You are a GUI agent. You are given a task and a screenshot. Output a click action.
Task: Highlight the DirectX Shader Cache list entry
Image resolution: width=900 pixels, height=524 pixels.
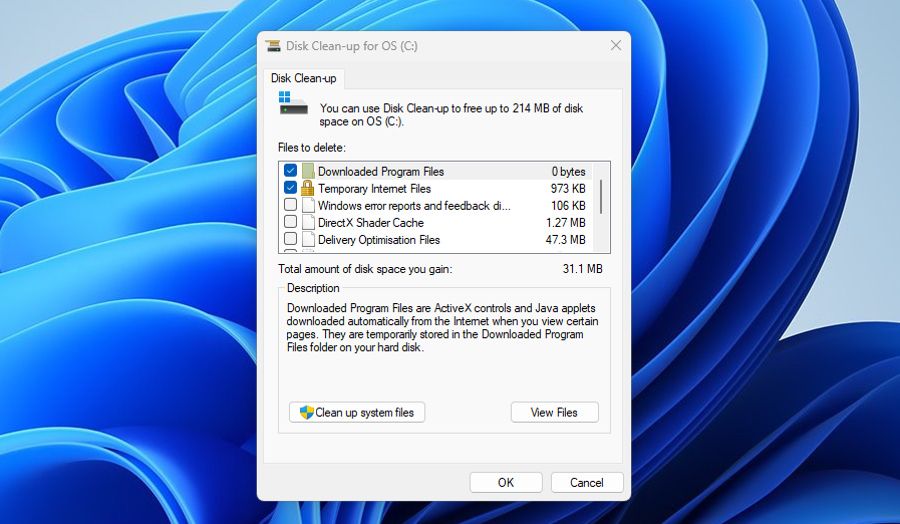tap(370, 222)
